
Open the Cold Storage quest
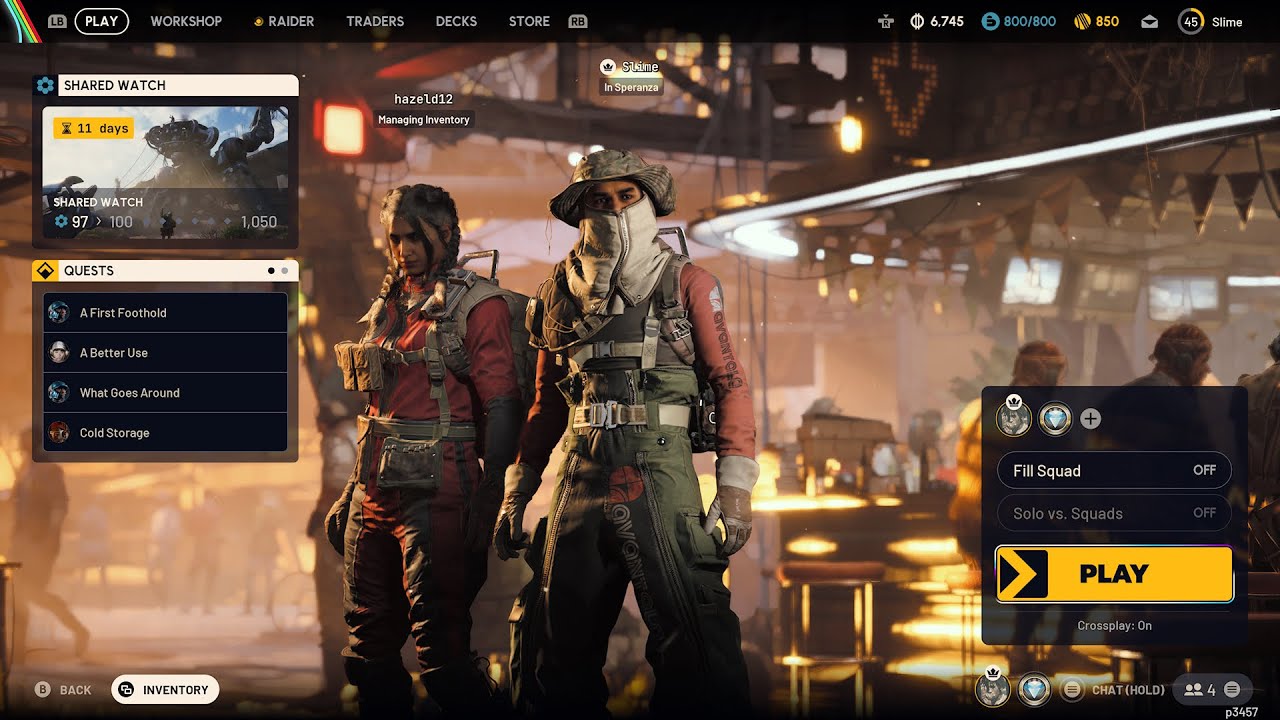point(165,433)
